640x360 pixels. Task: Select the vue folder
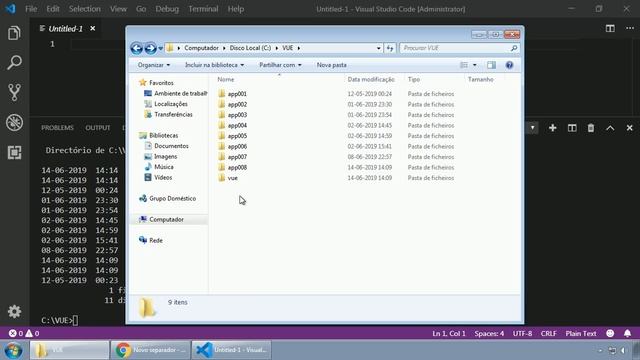pos(233,178)
